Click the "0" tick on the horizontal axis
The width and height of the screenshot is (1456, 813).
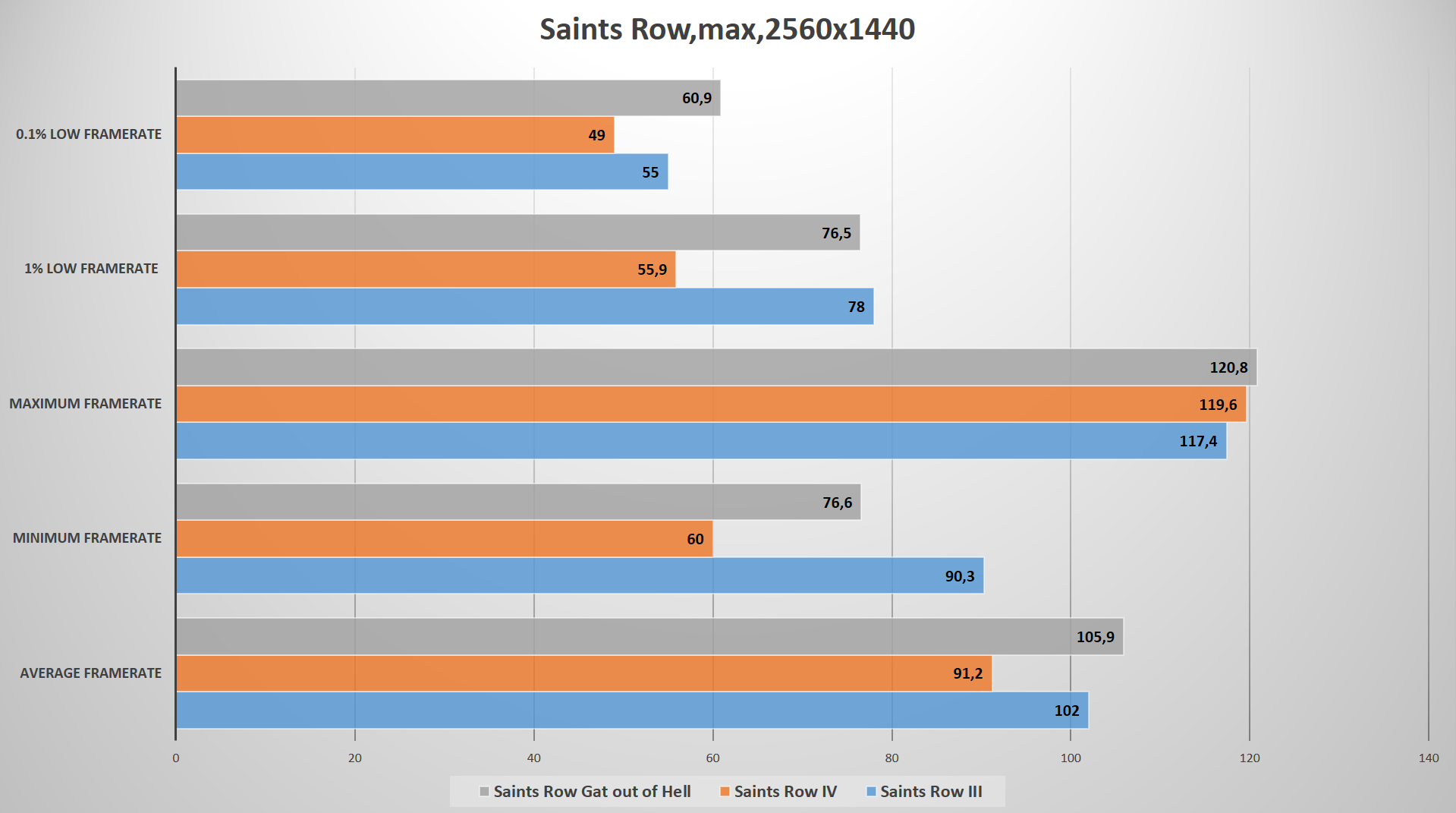pyautogui.click(x=176, y=758)
